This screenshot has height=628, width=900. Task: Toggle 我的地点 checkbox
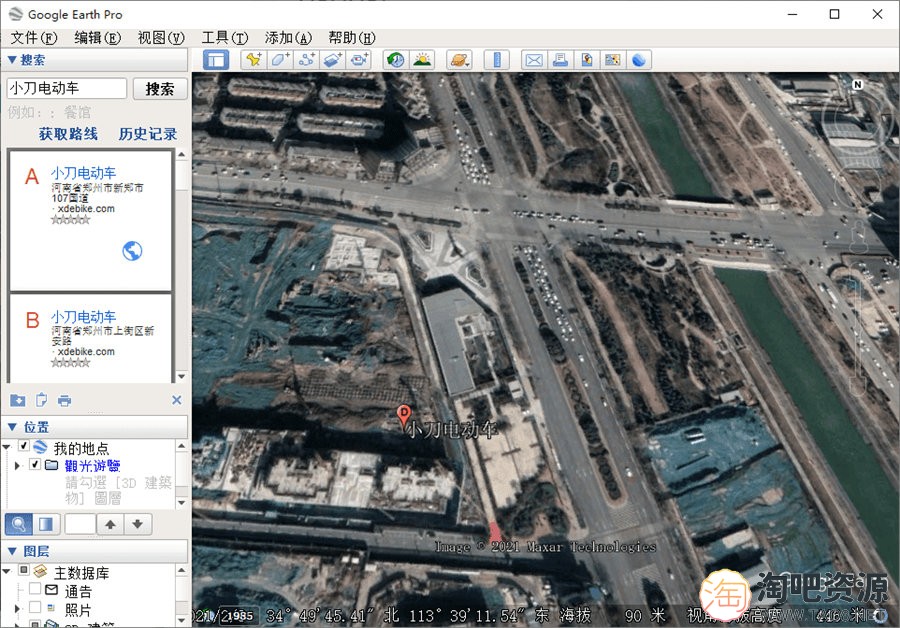(24, 446)
